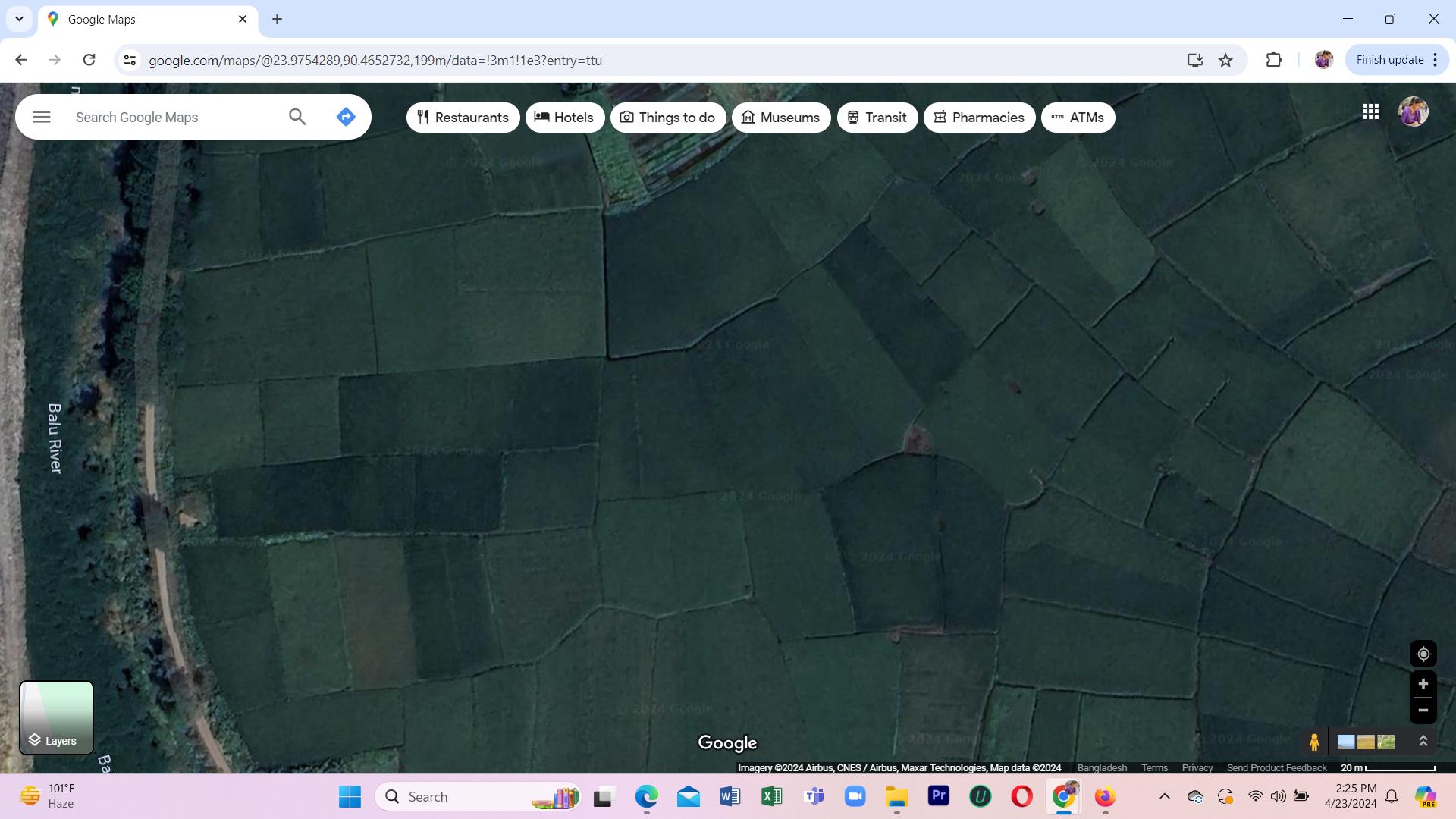Show Museums on the map
Image resolution: width=1456 pixels, height=819 pixels.
pyautogui.click(x=780, y=118)
